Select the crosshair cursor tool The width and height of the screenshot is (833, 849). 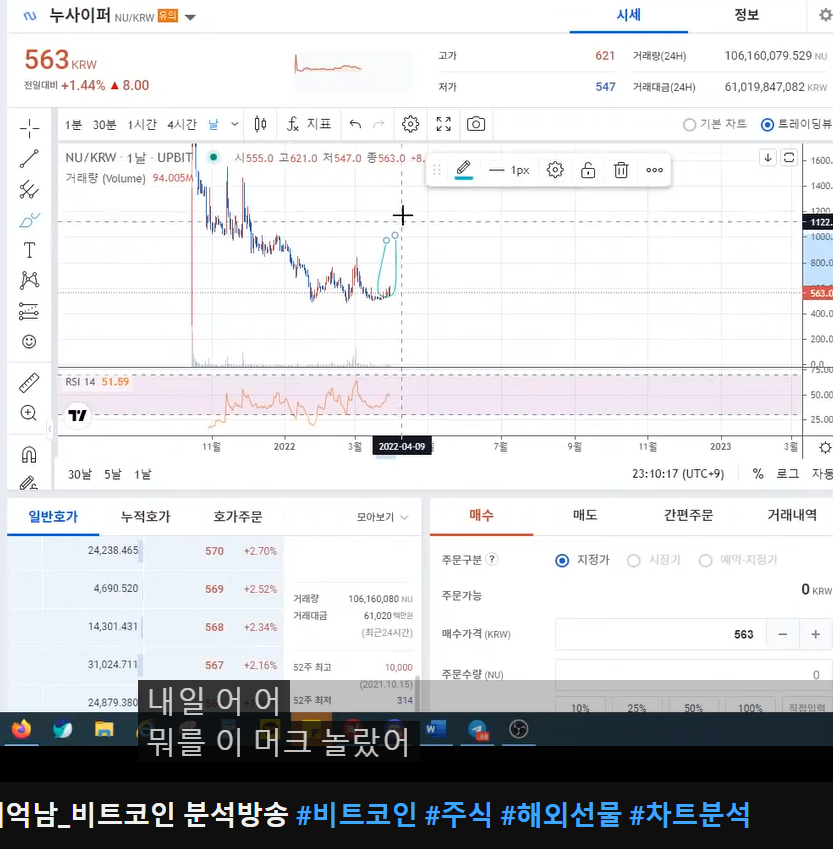[29, 128]
